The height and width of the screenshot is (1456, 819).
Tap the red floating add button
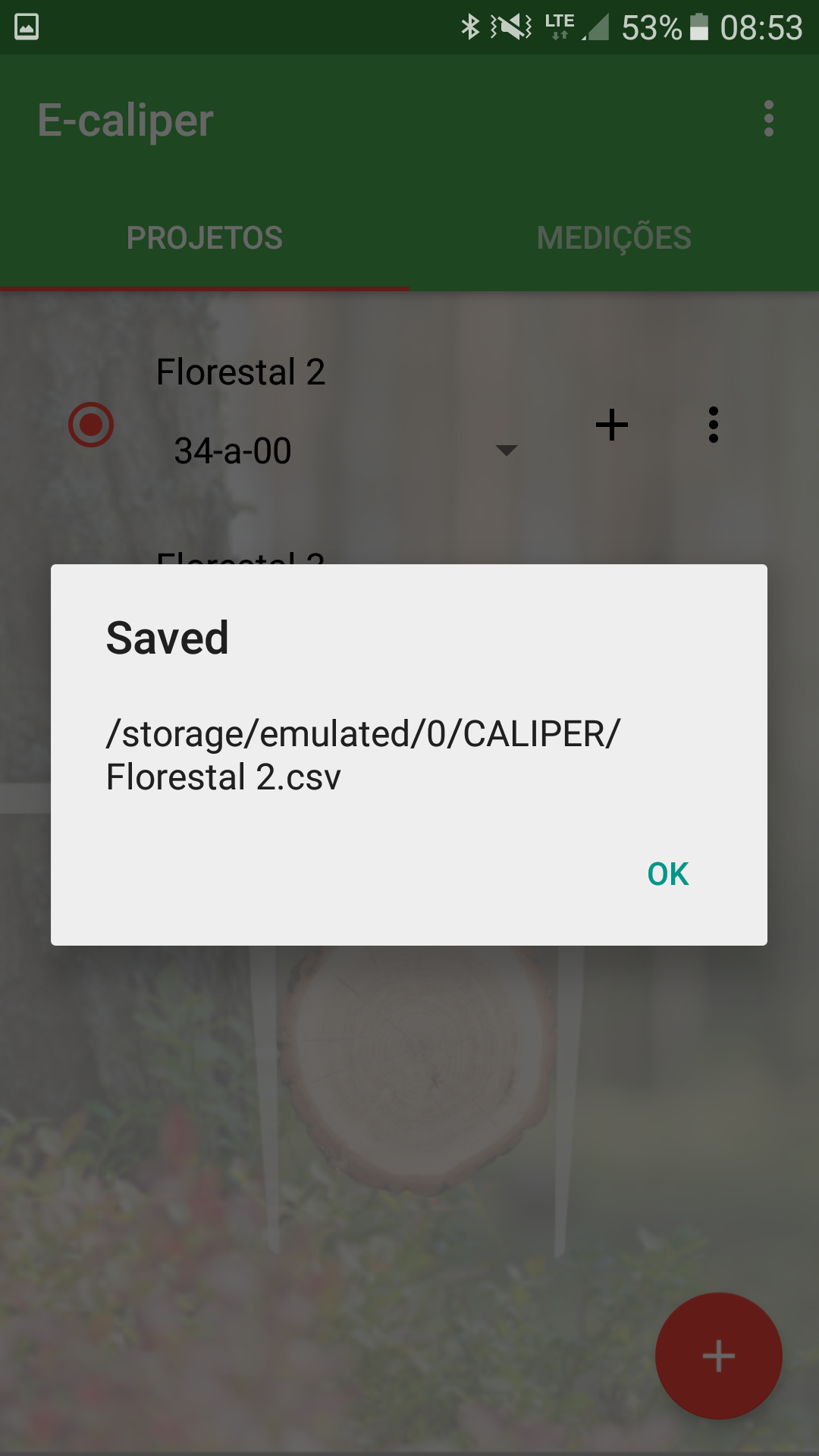pyautogui.click(x=718, y=1355)
